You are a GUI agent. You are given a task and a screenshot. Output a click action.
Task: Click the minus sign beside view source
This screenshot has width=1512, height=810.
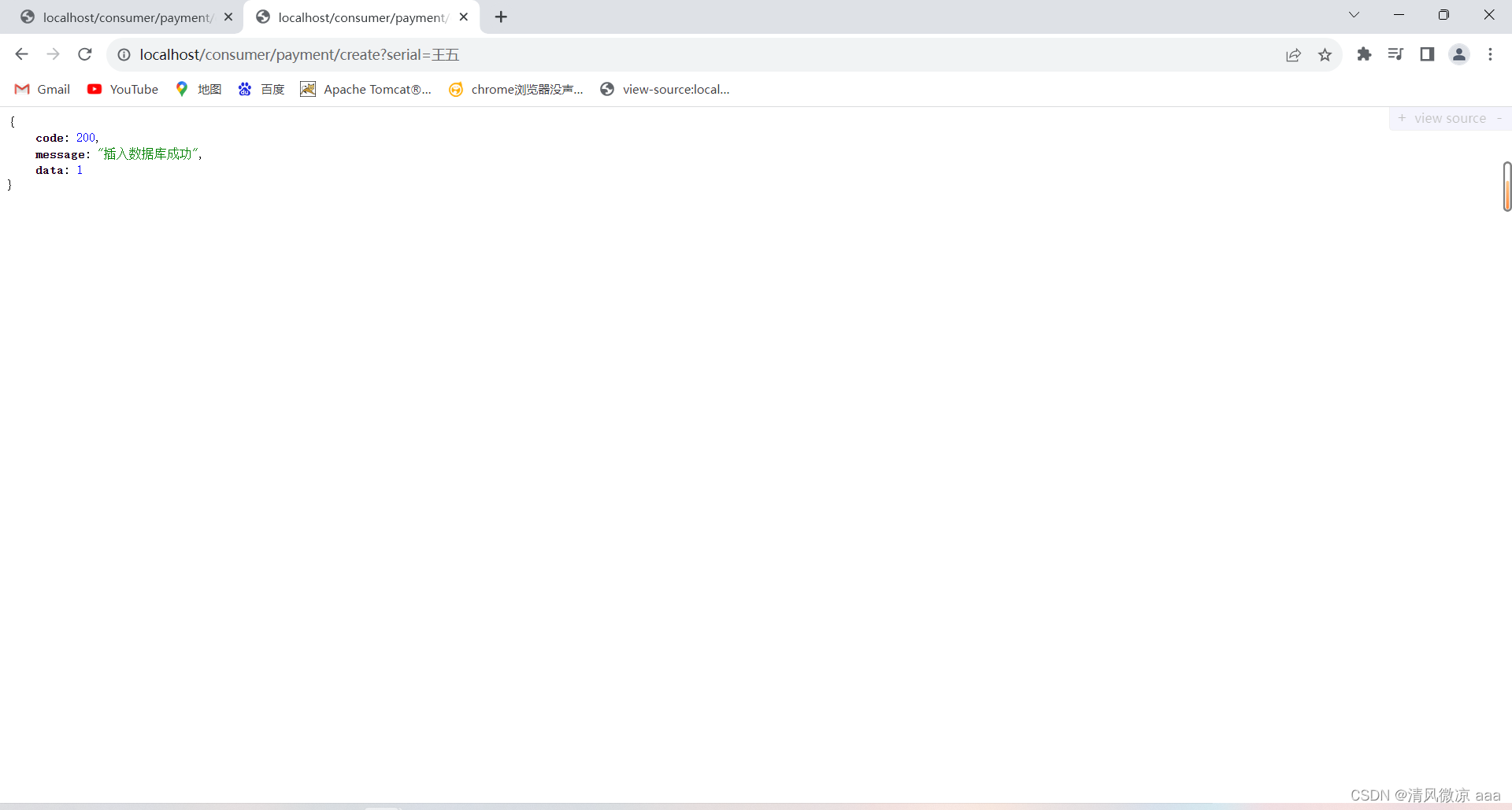point(1499,118)
